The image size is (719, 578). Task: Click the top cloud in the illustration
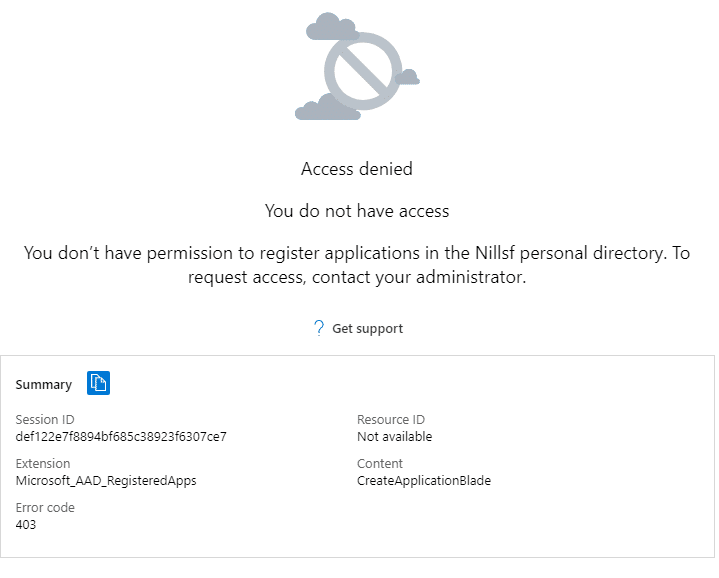[x=331, y=27]
